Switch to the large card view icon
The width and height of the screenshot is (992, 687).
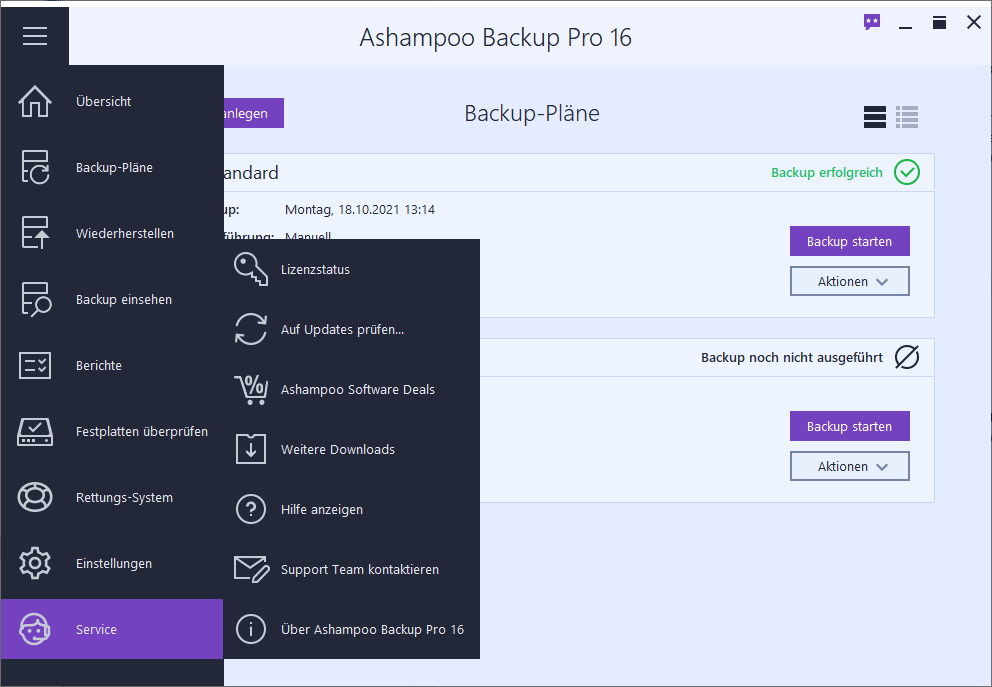pyautogui.click(x=875, y=117)
